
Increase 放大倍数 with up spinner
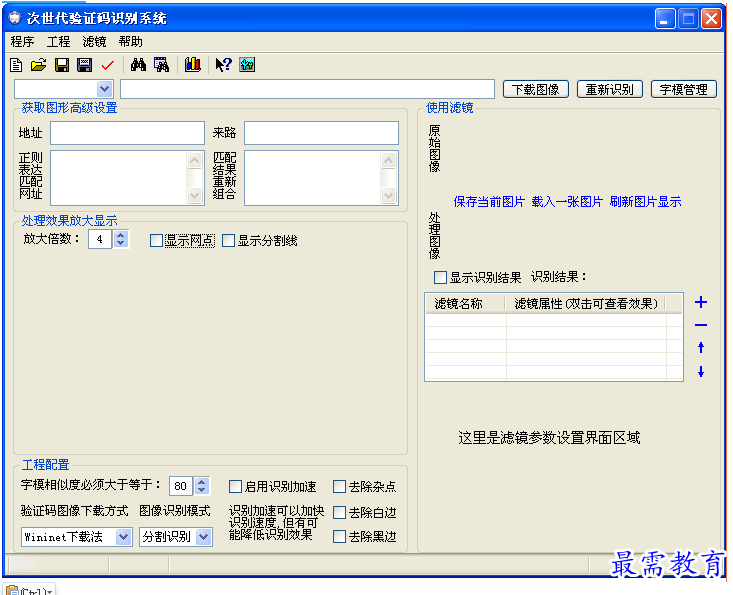[x=121, y=235]
